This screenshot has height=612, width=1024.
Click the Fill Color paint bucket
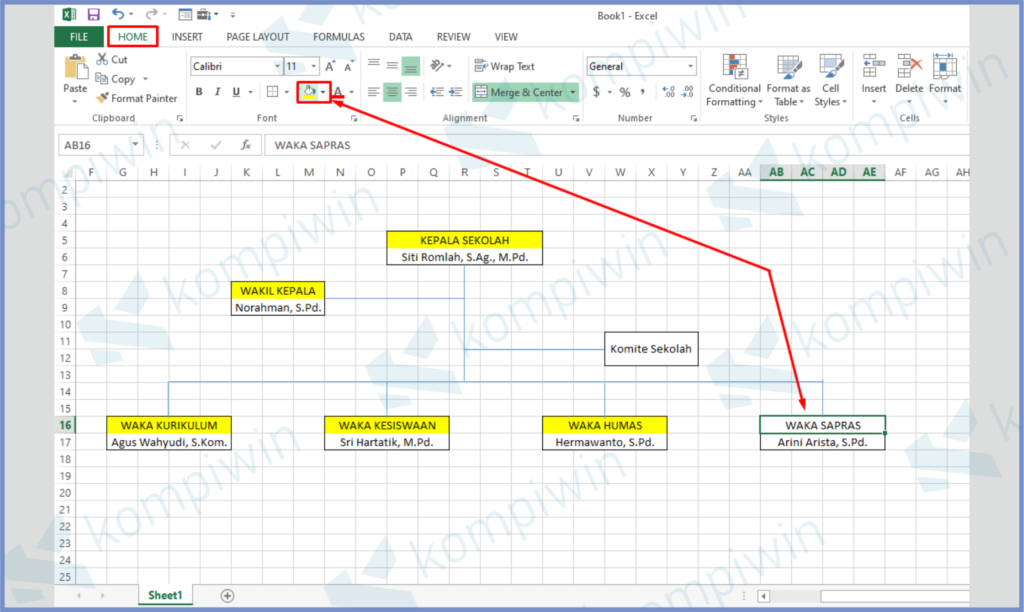309,92
